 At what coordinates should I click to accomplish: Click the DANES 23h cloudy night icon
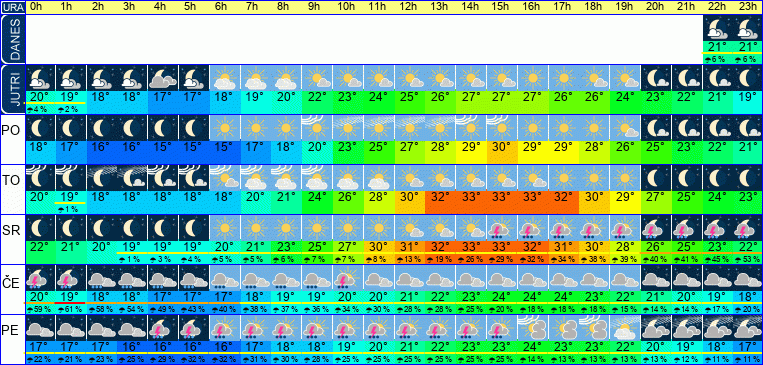click(748, 29)
